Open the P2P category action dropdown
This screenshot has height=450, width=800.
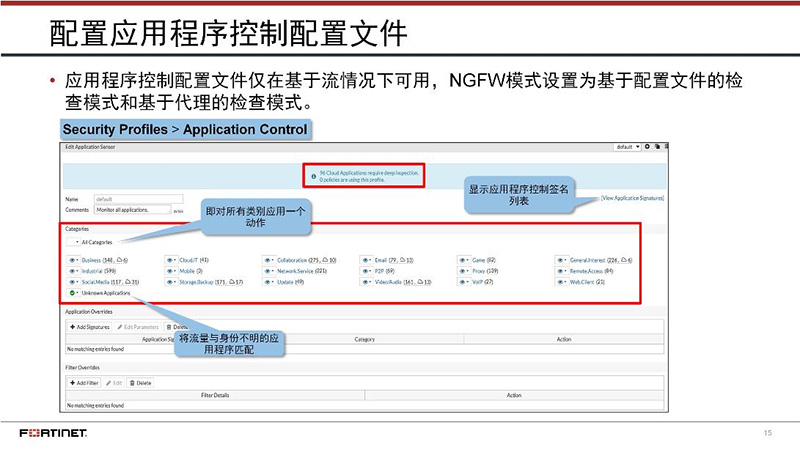367,271
